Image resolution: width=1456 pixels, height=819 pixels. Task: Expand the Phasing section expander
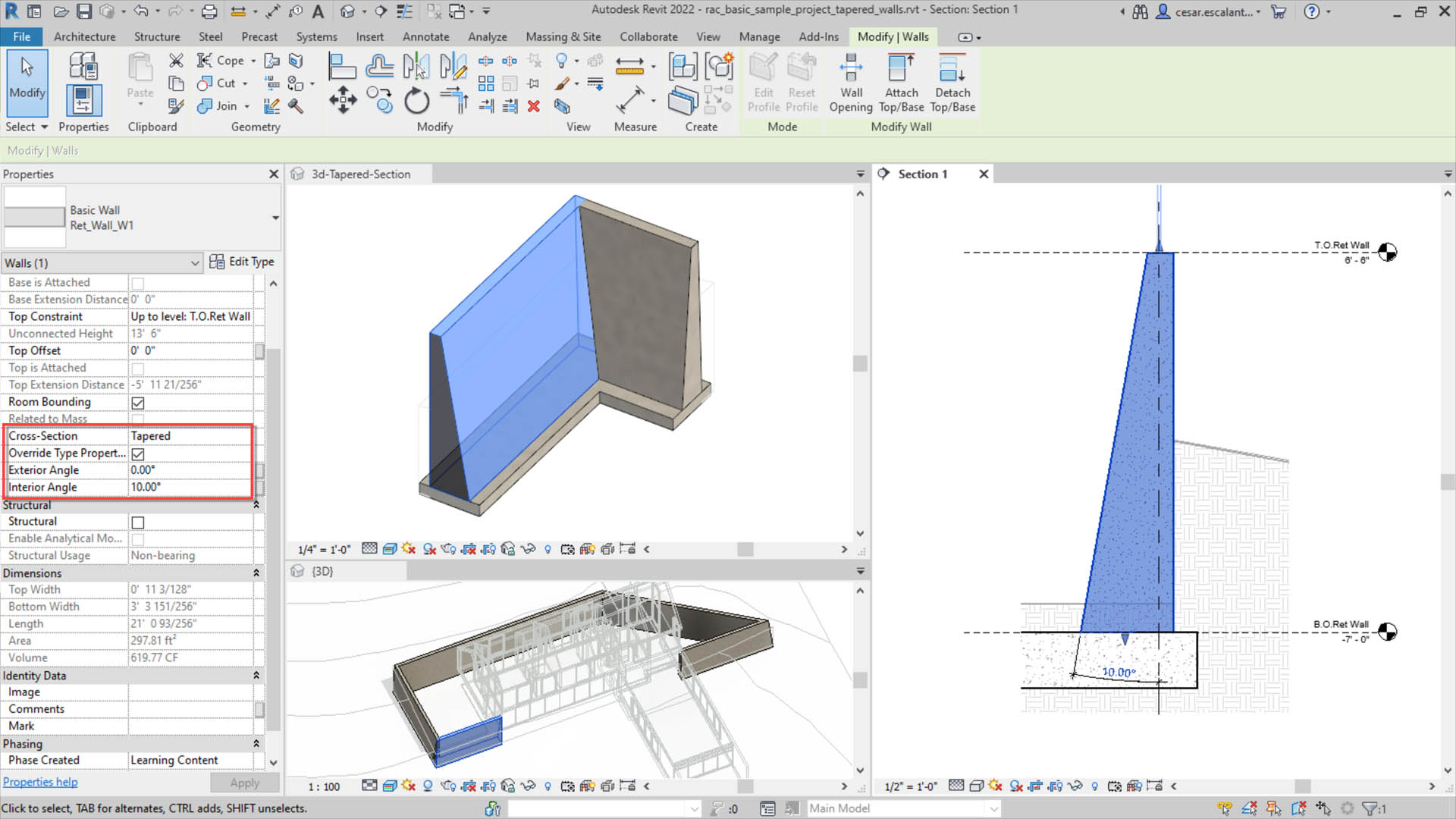point(256,743)
